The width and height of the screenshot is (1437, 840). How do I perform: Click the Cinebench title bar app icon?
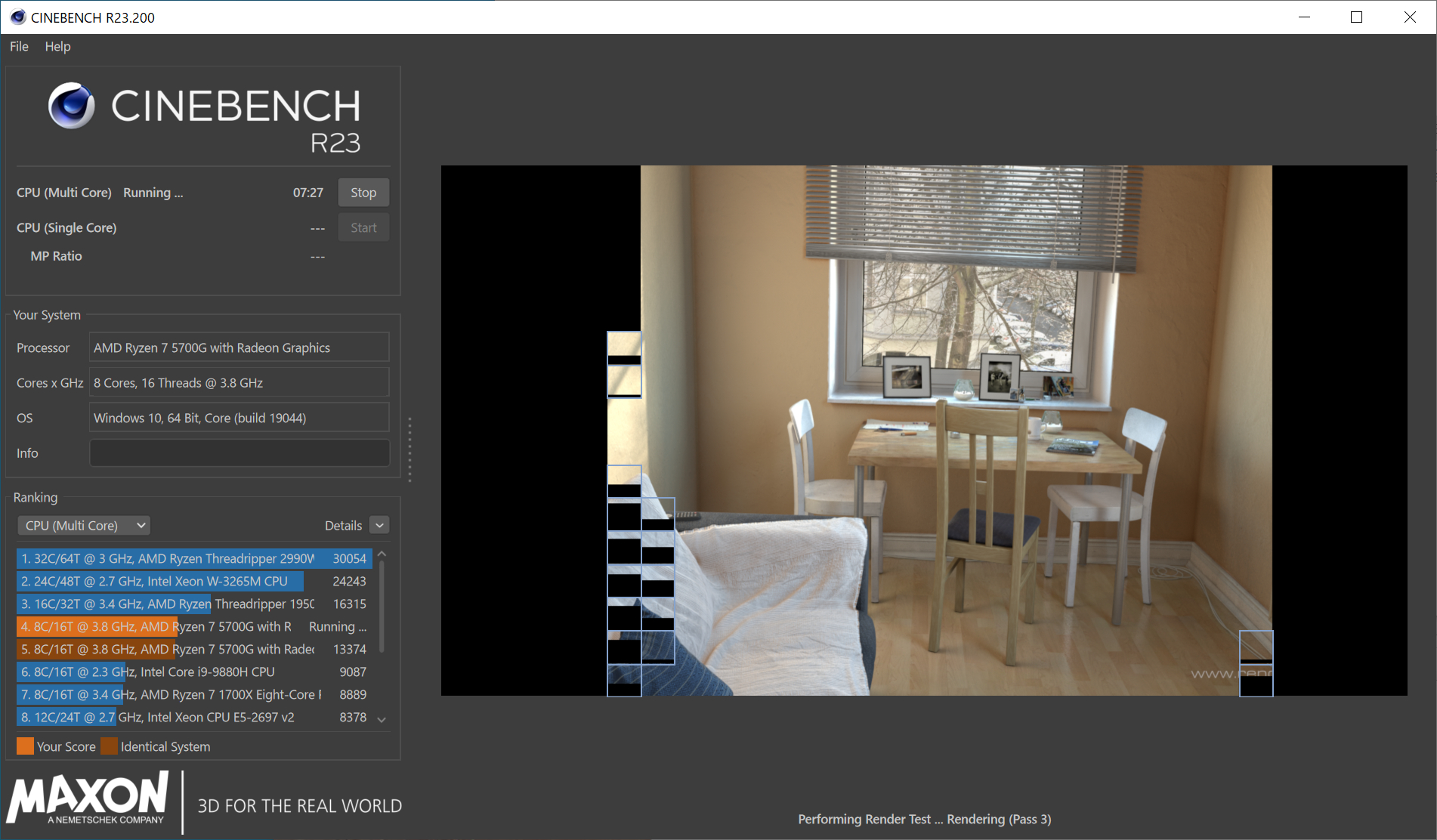click(17, 17)
